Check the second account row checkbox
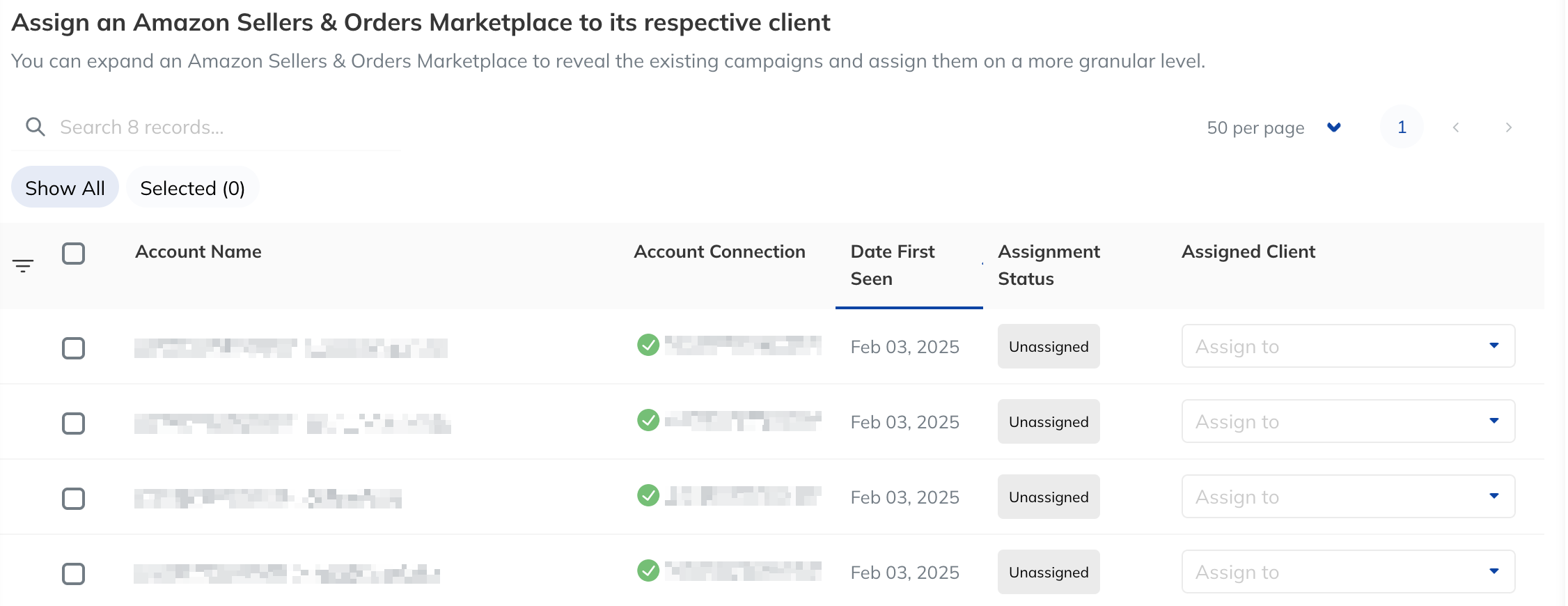Screen dimensions: 1568x606 click(x=73, y=423)
